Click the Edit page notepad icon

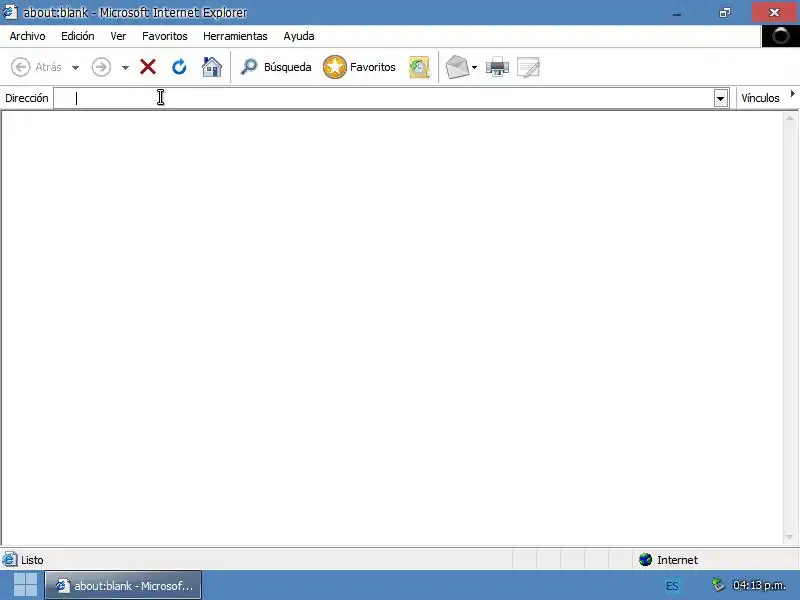pos(528,67)
